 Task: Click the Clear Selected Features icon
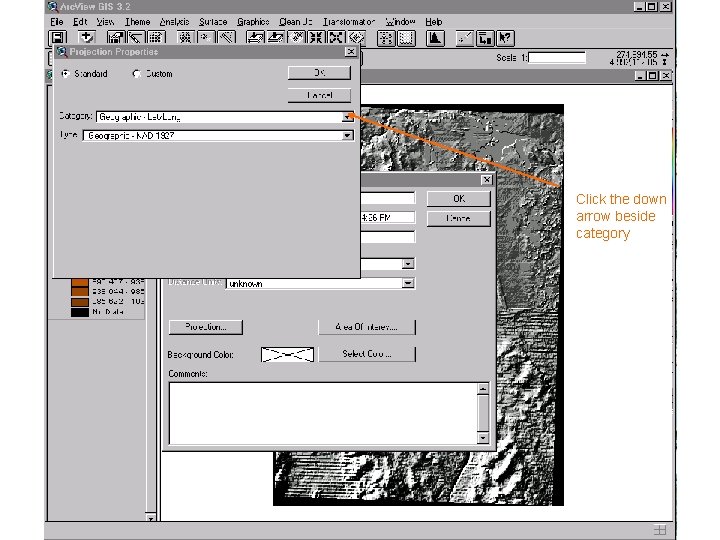[406, 38]
